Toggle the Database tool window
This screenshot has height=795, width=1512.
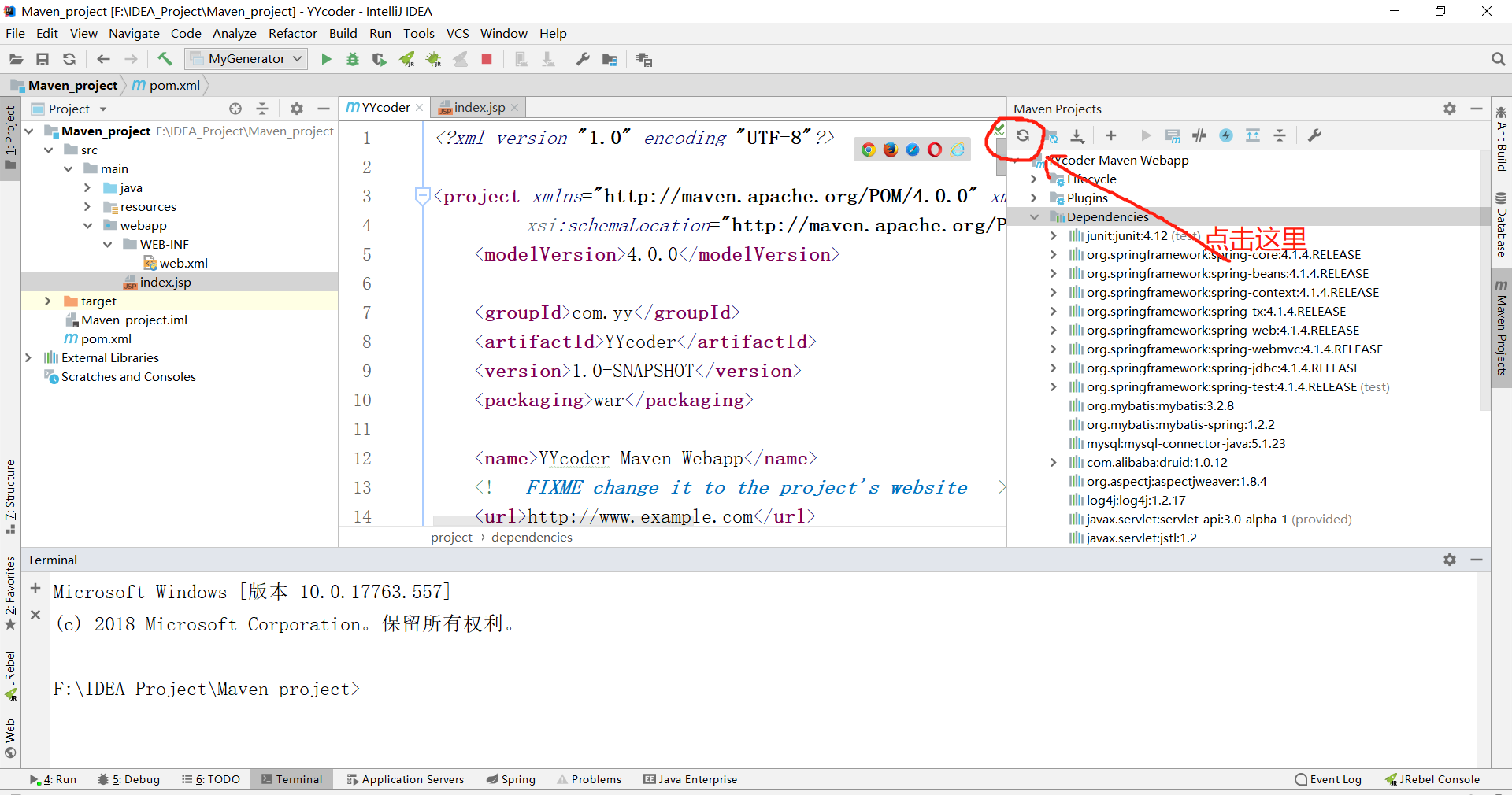[1502, 225]
